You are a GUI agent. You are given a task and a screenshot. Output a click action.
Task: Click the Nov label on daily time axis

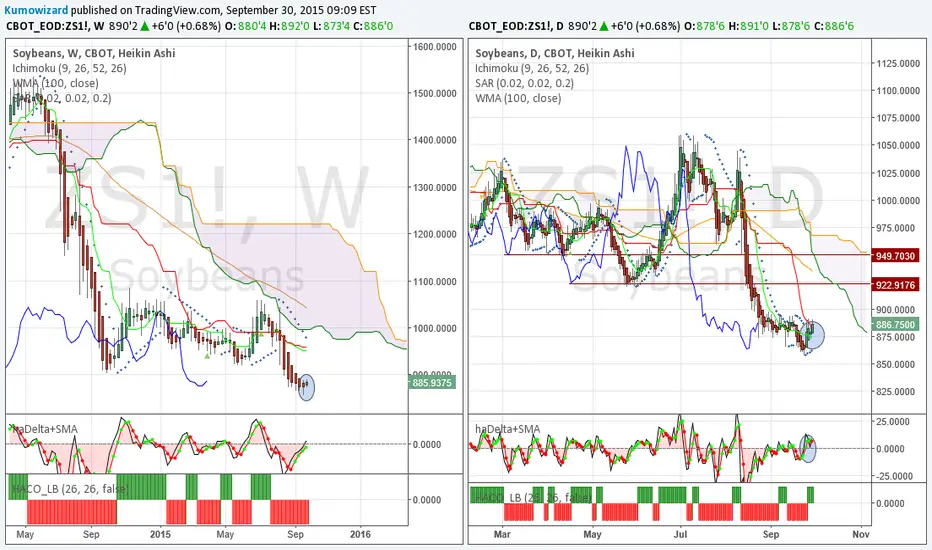[861, 534]
